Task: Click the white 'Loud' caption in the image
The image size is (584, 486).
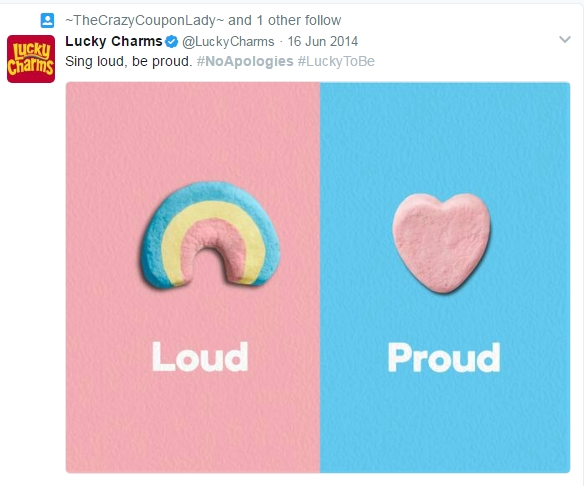Action: click(200, 357)
